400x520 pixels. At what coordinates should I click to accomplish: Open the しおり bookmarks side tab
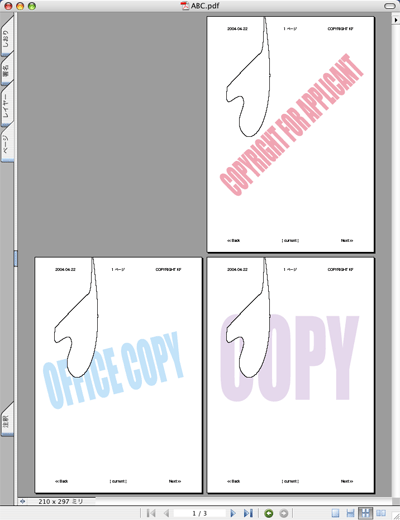click(x=6, y=37)
